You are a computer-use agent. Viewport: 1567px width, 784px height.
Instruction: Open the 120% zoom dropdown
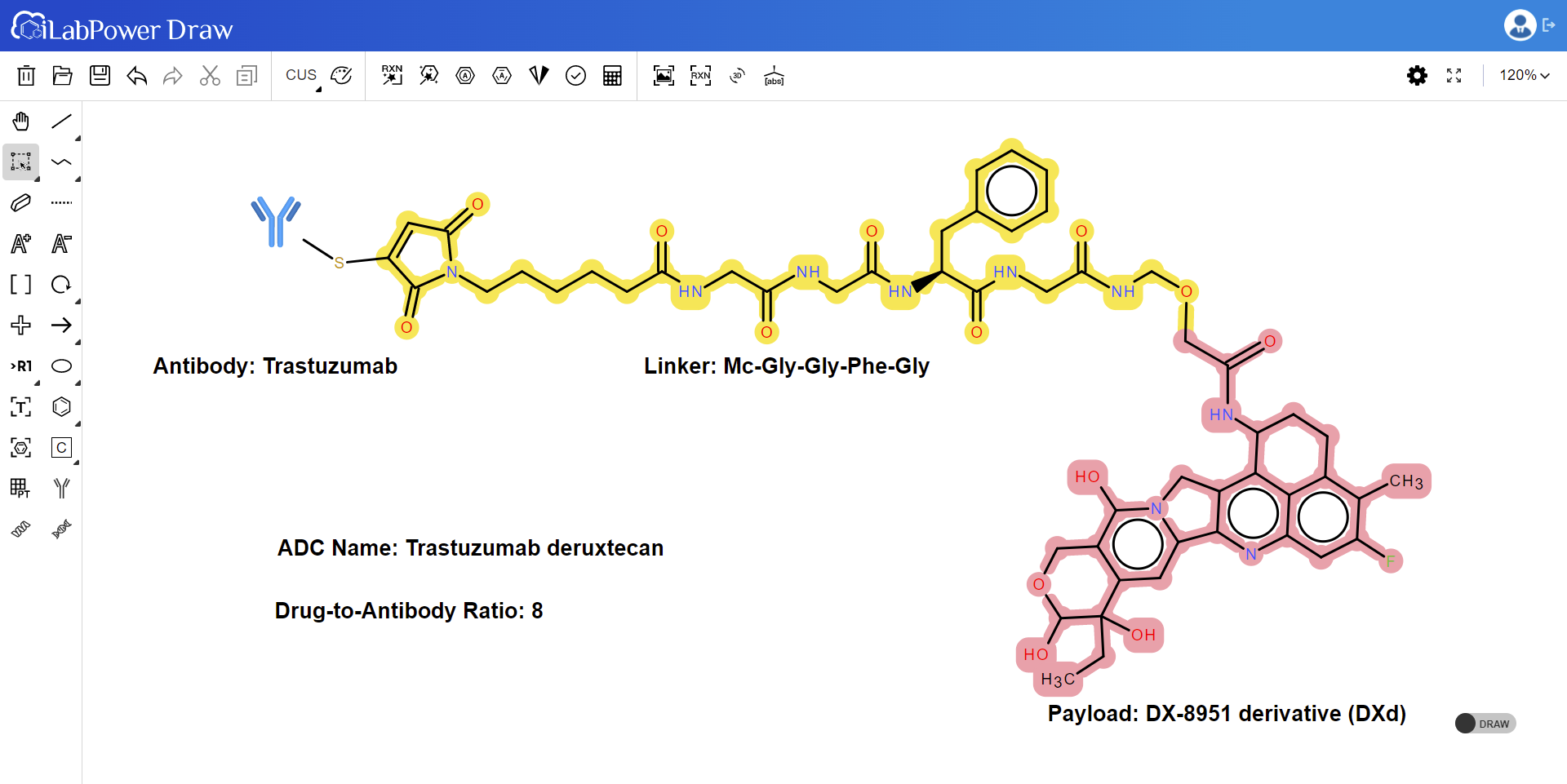coord(1524,75)
